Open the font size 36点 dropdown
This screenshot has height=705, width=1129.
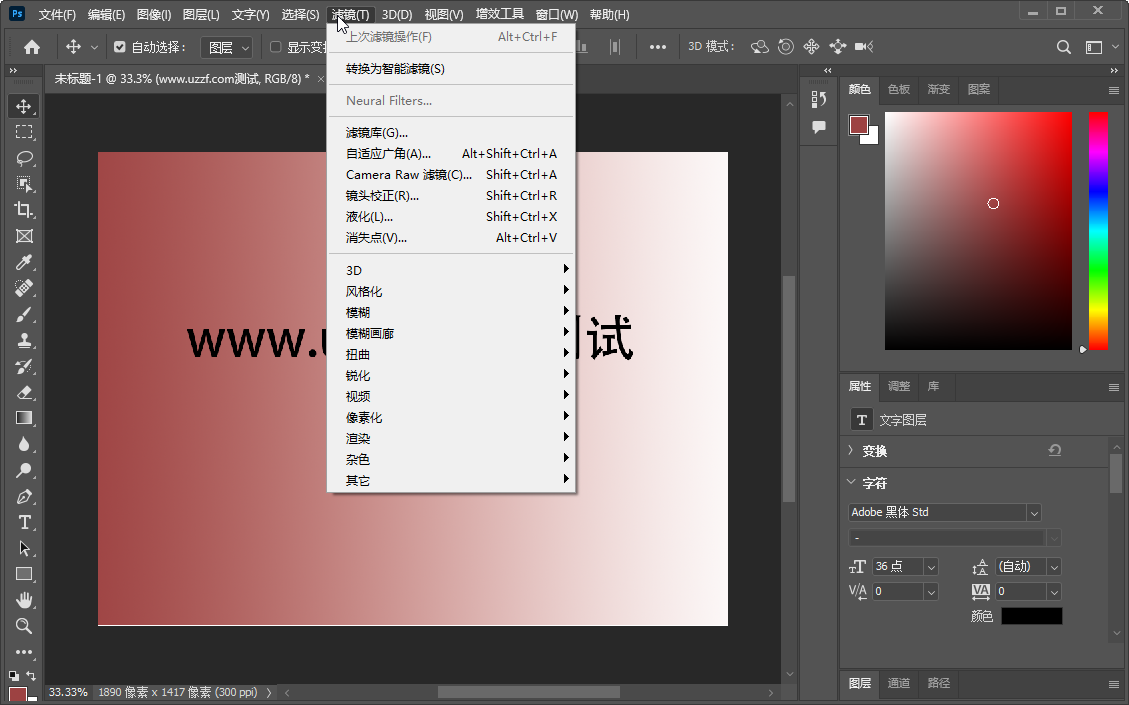(930, 566)
